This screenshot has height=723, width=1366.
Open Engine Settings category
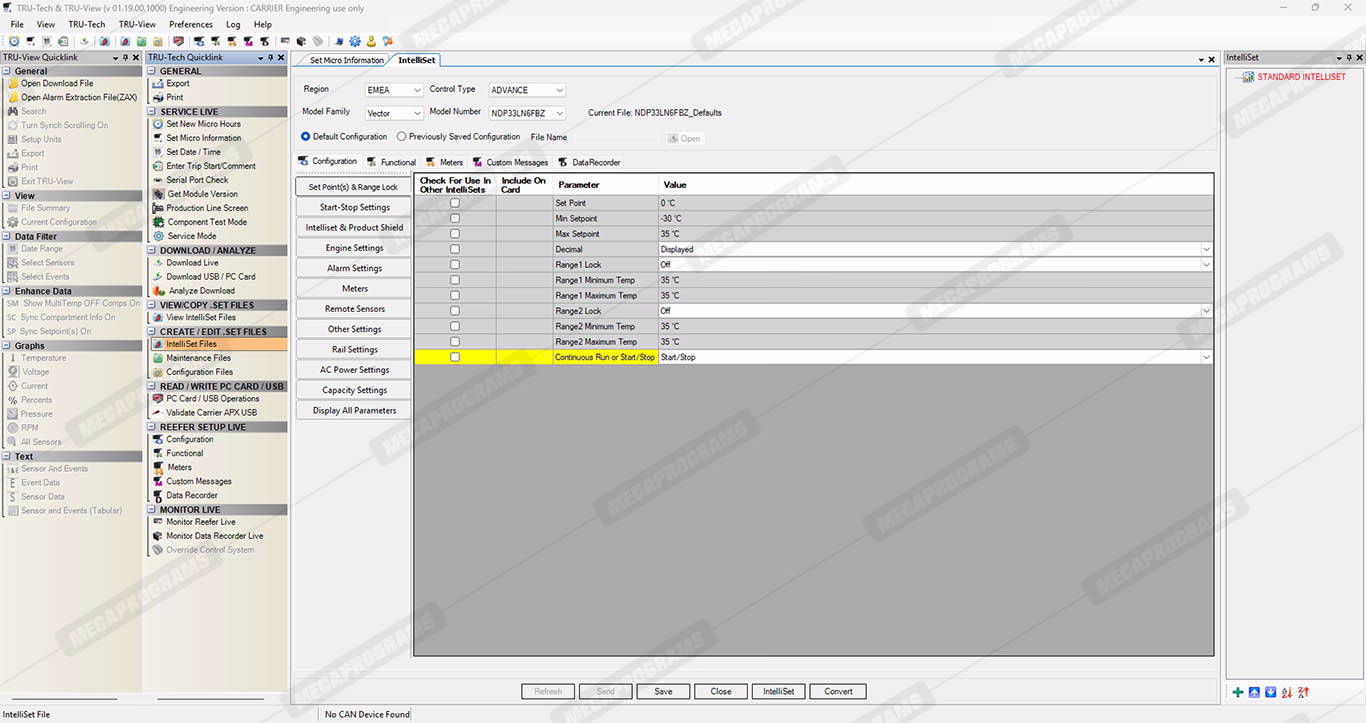[354, 248]
